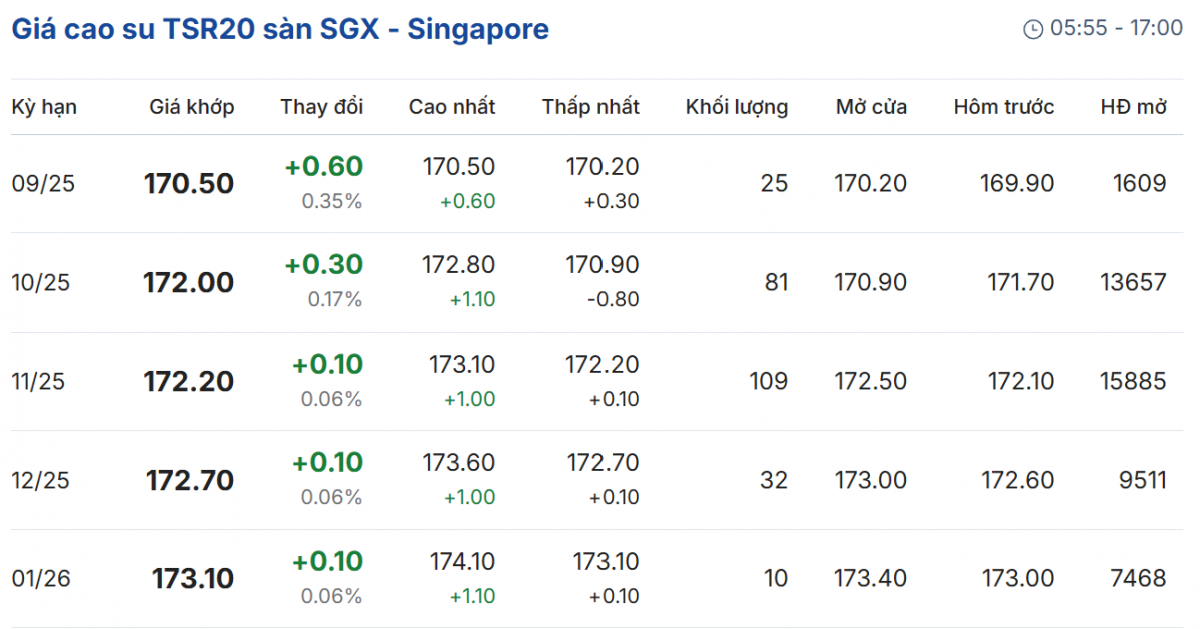The height and width of the screenshot is (629, 1200).
Task: Click the Cao nhất column header
Action: point(452,107)
